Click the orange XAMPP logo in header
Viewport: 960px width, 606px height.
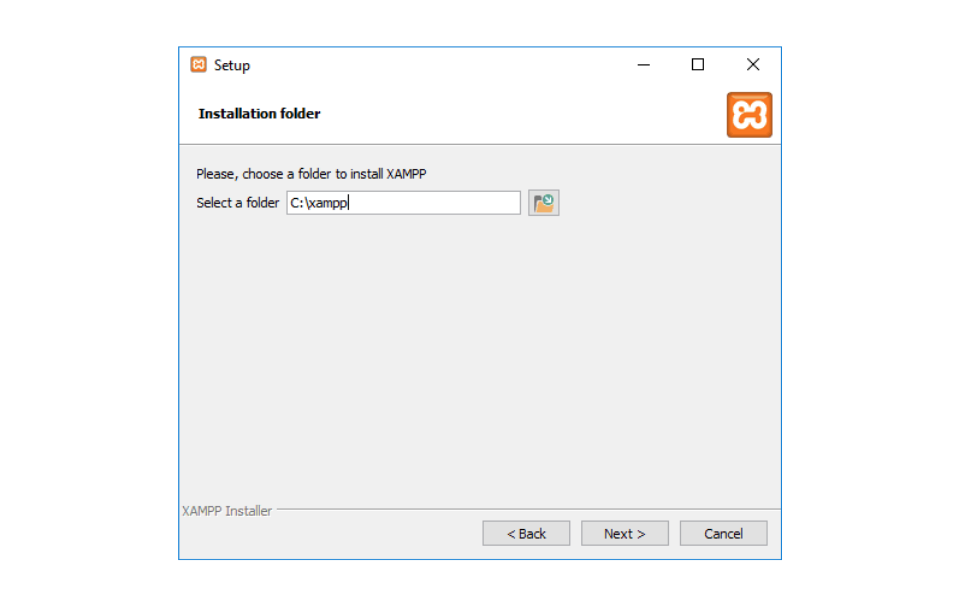749,115
